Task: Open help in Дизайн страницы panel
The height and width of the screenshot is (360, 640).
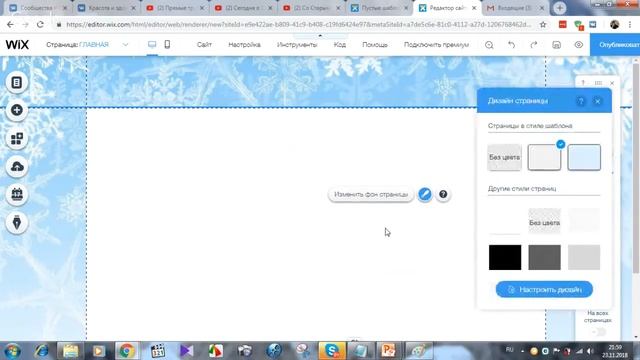Action: 581,101
